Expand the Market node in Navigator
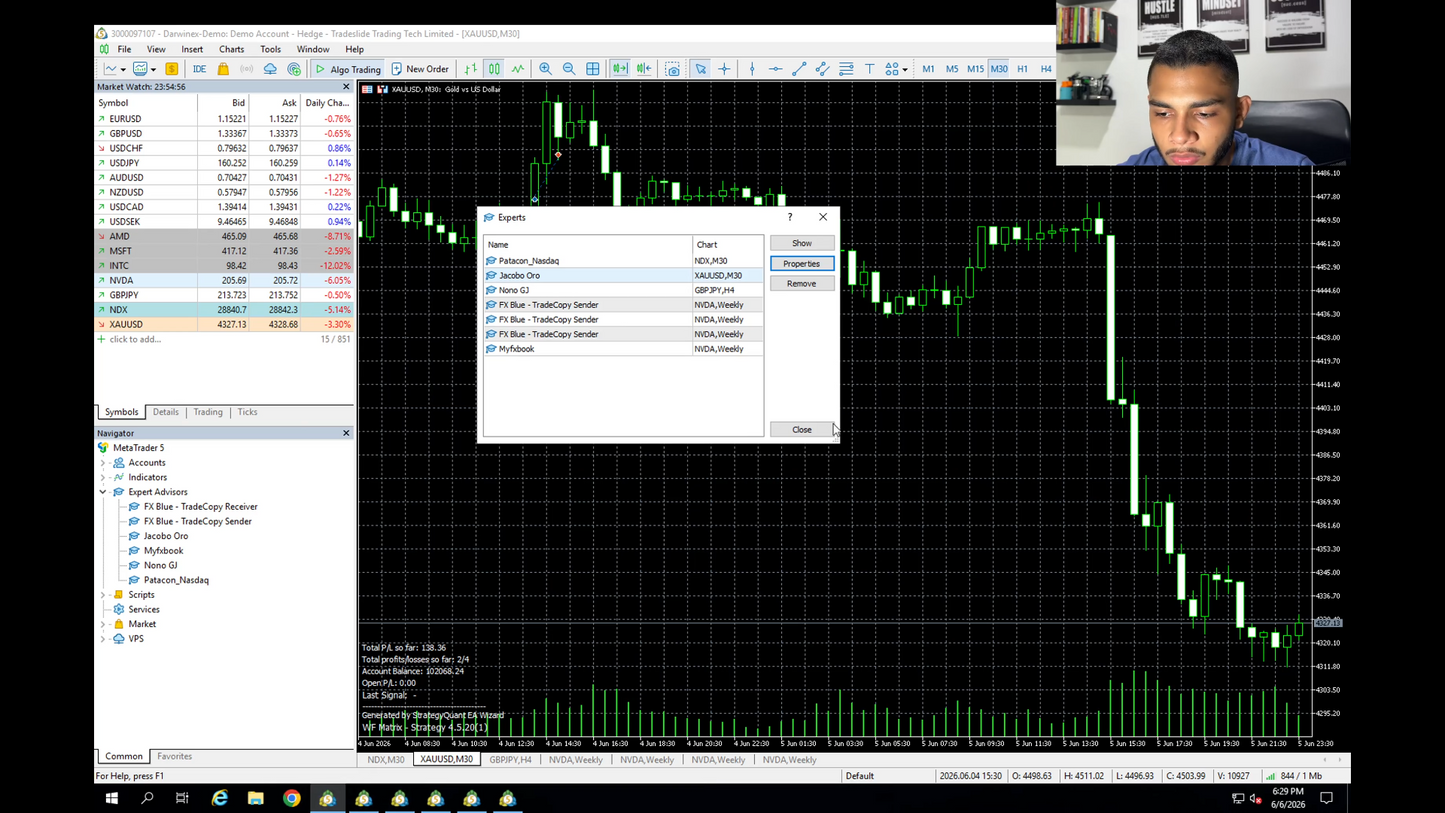Viewport: 1445px width, 813px height. pos(103,624)
